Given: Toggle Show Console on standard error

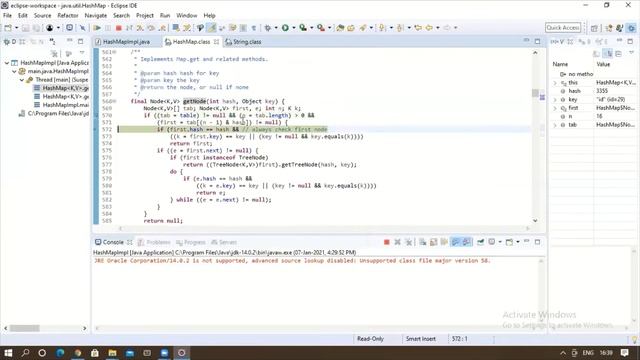Looking at the screenshot, I should click(x=466, y=242).
